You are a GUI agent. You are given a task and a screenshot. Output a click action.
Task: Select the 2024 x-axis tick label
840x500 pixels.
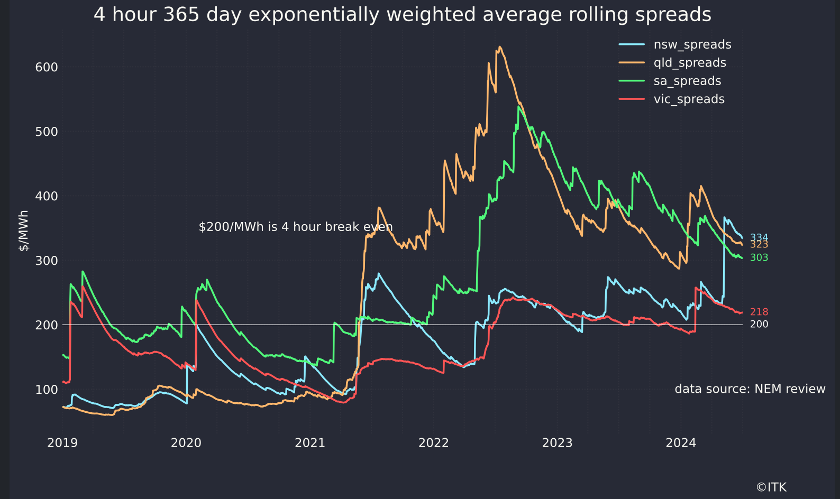(x=681, y=443)
